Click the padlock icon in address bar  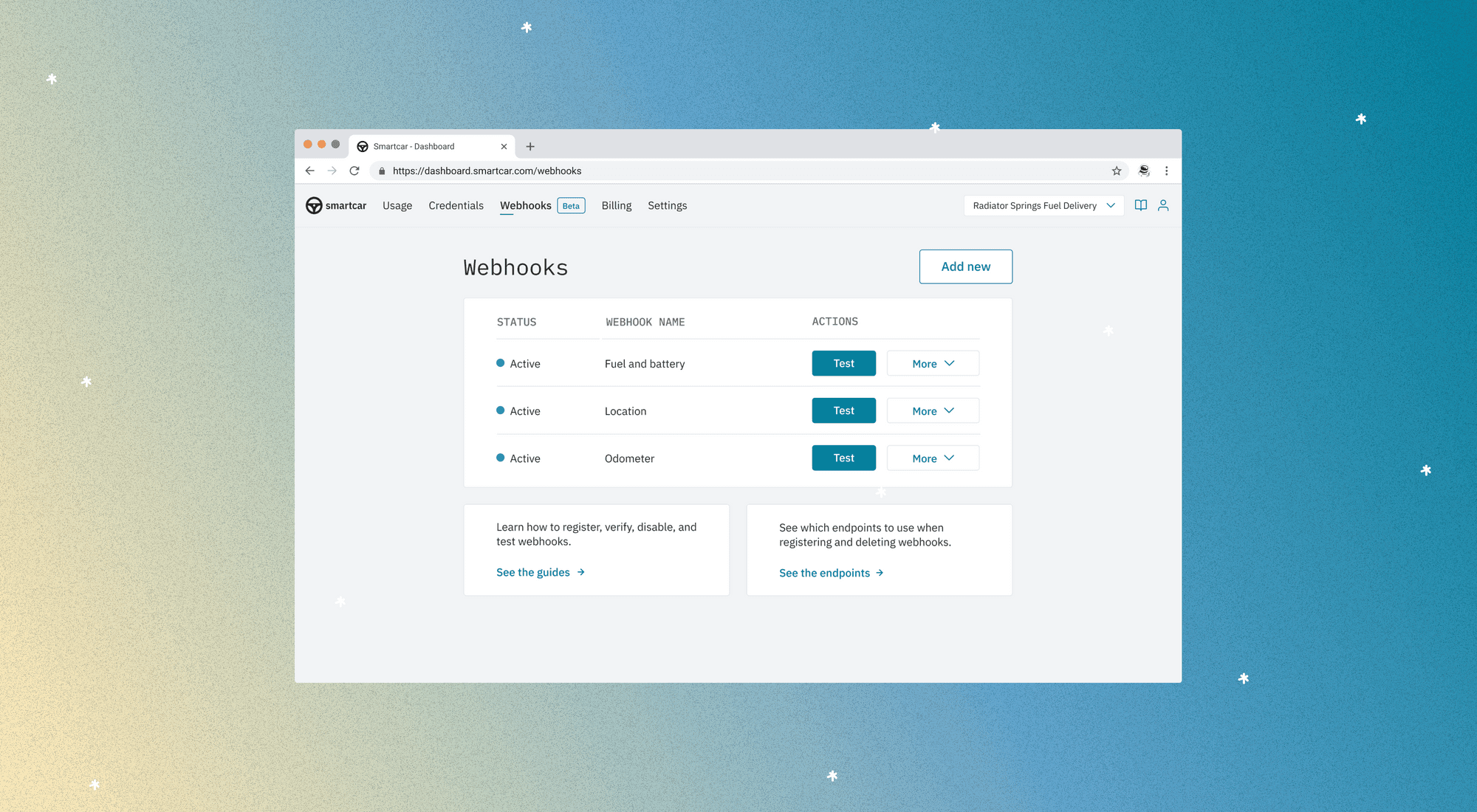coord(382,171)
